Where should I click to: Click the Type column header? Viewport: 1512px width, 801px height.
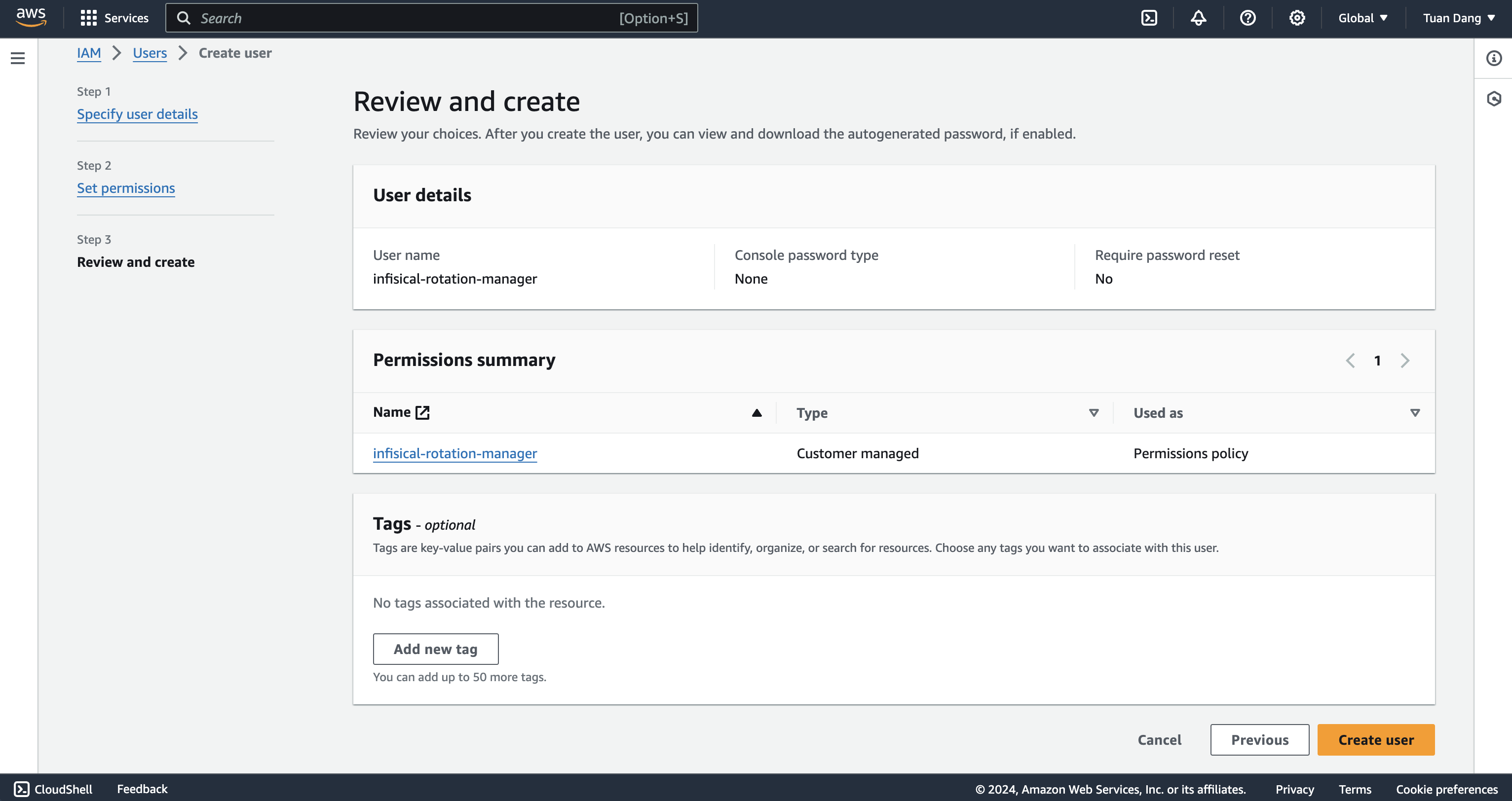click(x=812, y=413)
